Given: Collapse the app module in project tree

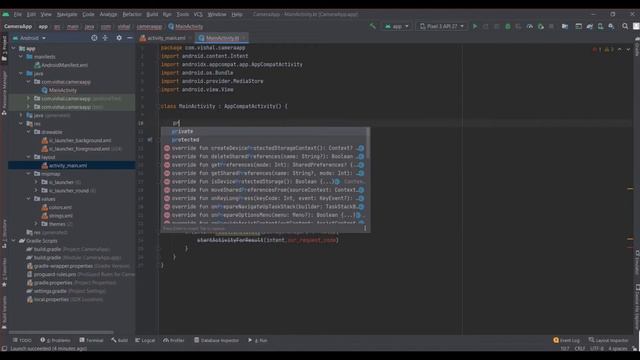Looking at the screenshot, I should [13, 49].
